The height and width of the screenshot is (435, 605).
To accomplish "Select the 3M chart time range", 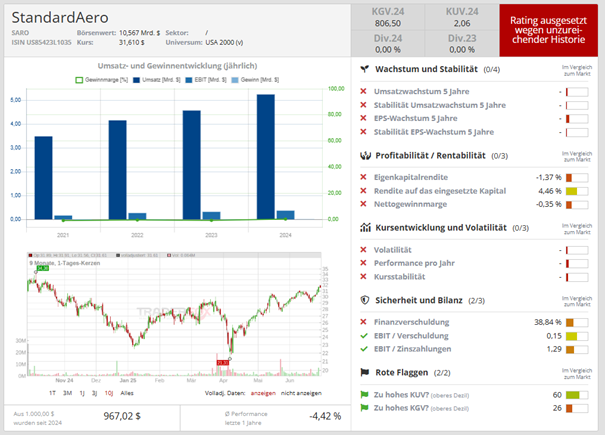I will tap(68, 393).
